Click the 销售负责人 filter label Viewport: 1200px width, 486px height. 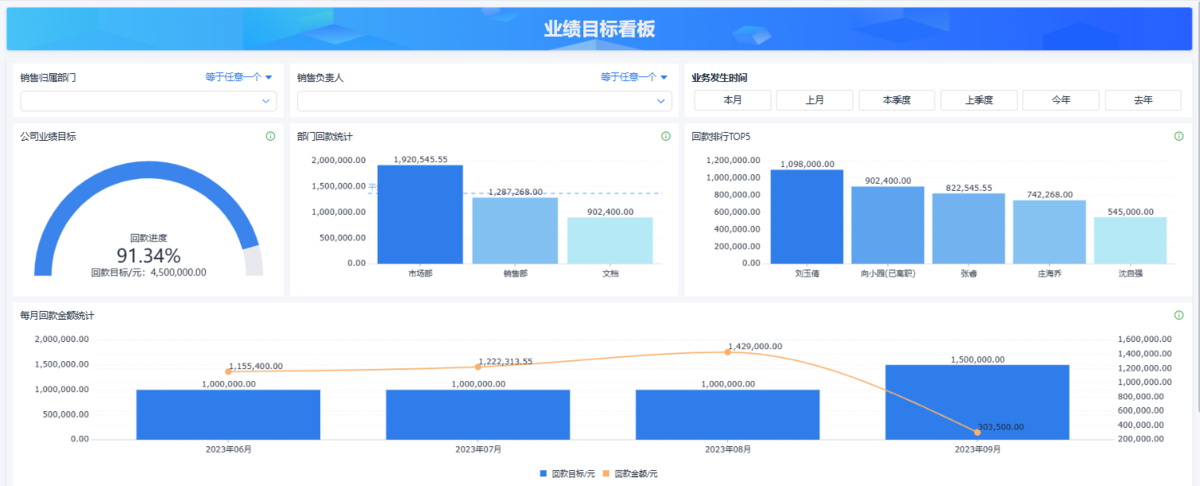point(320,77)
